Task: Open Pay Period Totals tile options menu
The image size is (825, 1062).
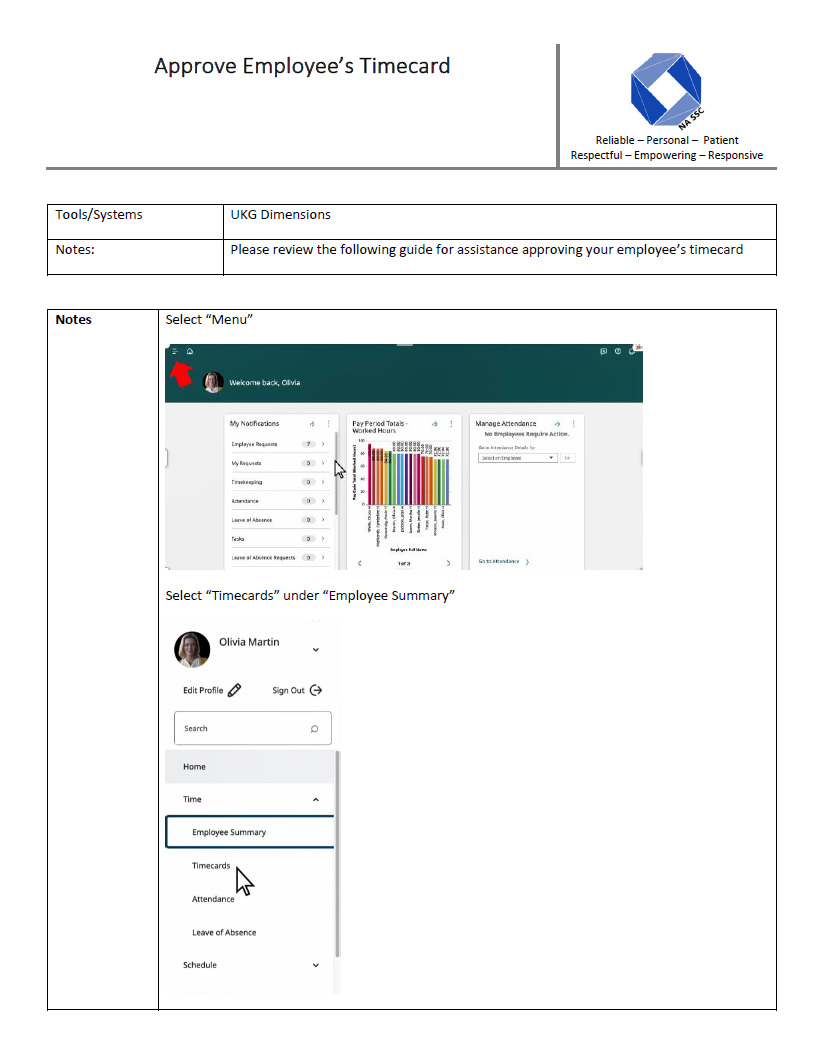Action: 451,424
